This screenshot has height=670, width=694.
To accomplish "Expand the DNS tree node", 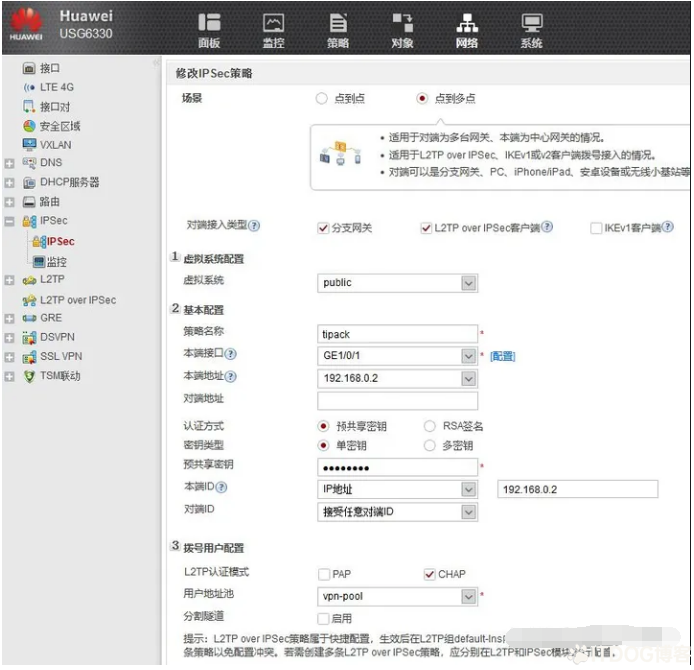I will point(9,164).
